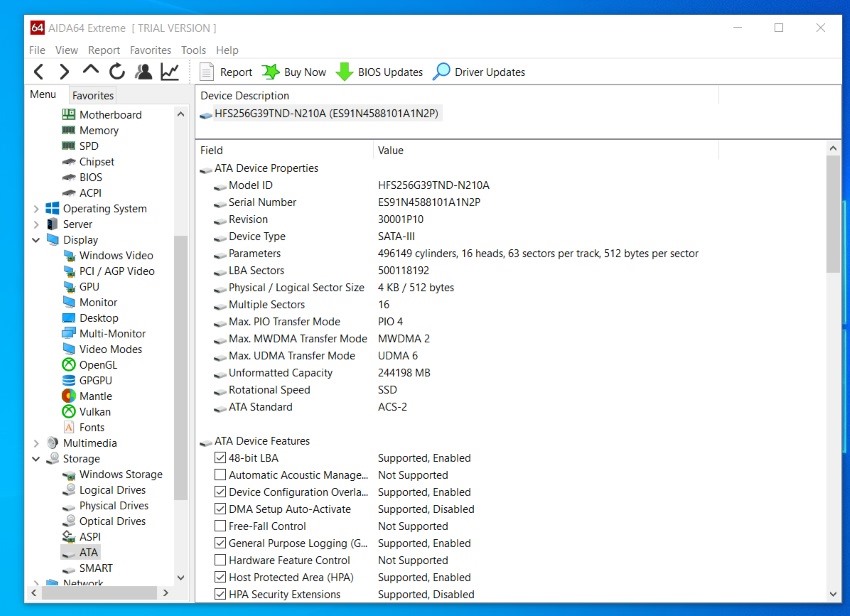Switch to the Favorites tab in the sidebar

pos(93,95)
